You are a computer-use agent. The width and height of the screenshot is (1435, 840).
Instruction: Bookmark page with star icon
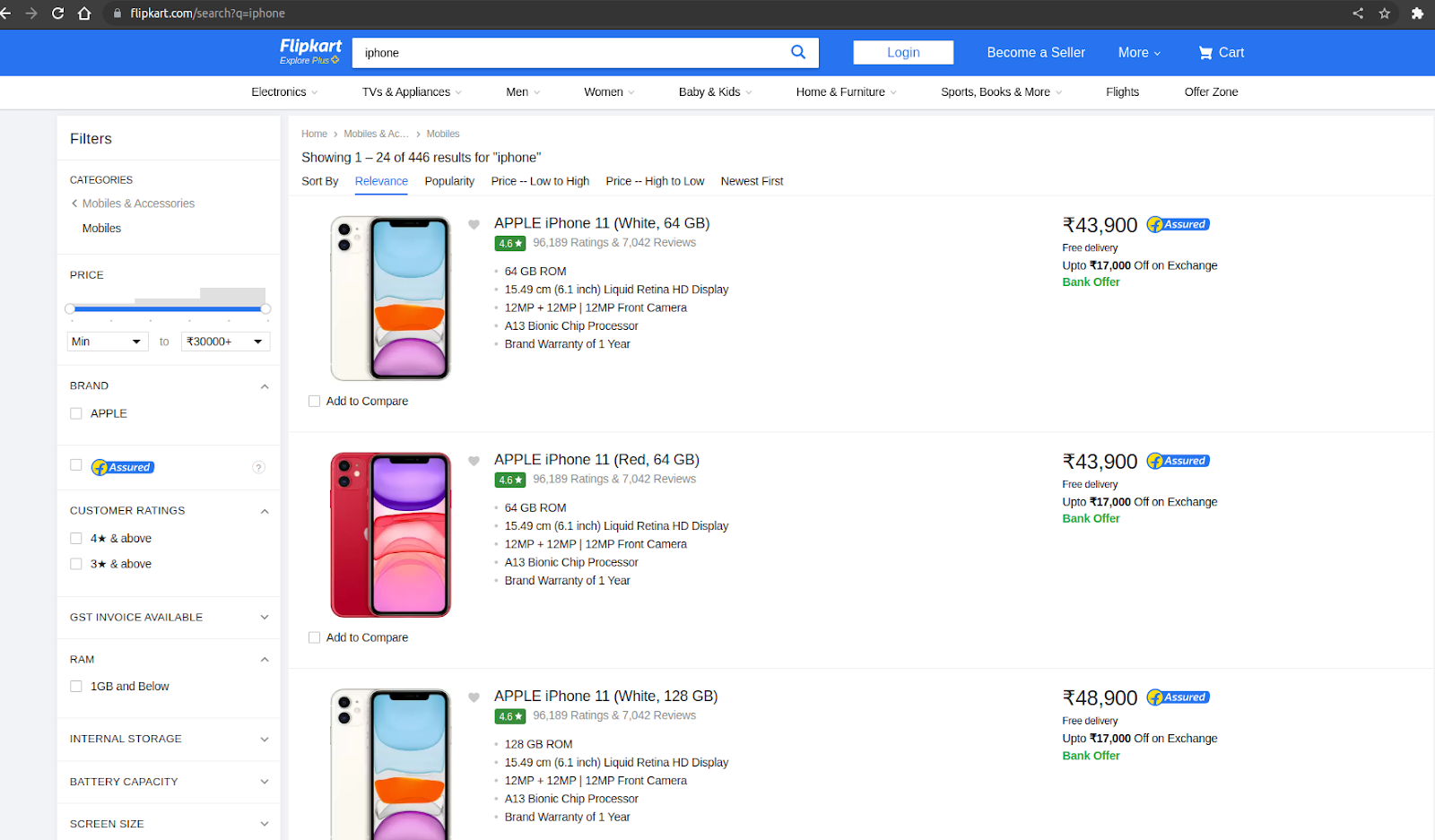1385,13
